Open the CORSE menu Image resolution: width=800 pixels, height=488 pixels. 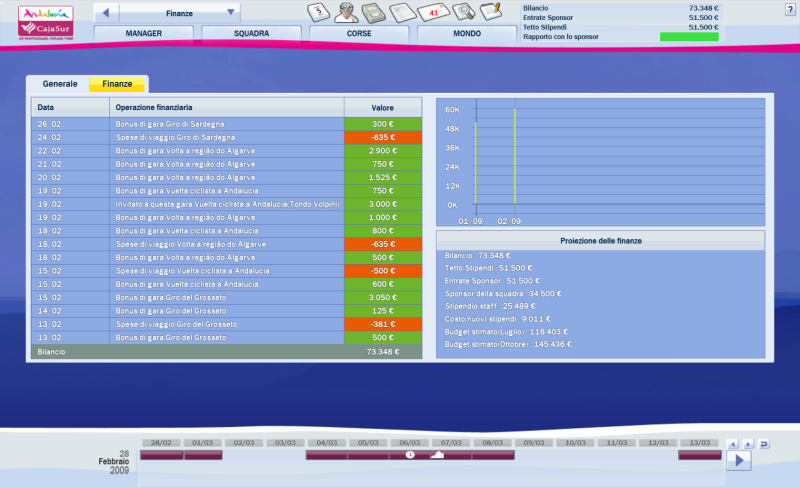tap(359, 33)
